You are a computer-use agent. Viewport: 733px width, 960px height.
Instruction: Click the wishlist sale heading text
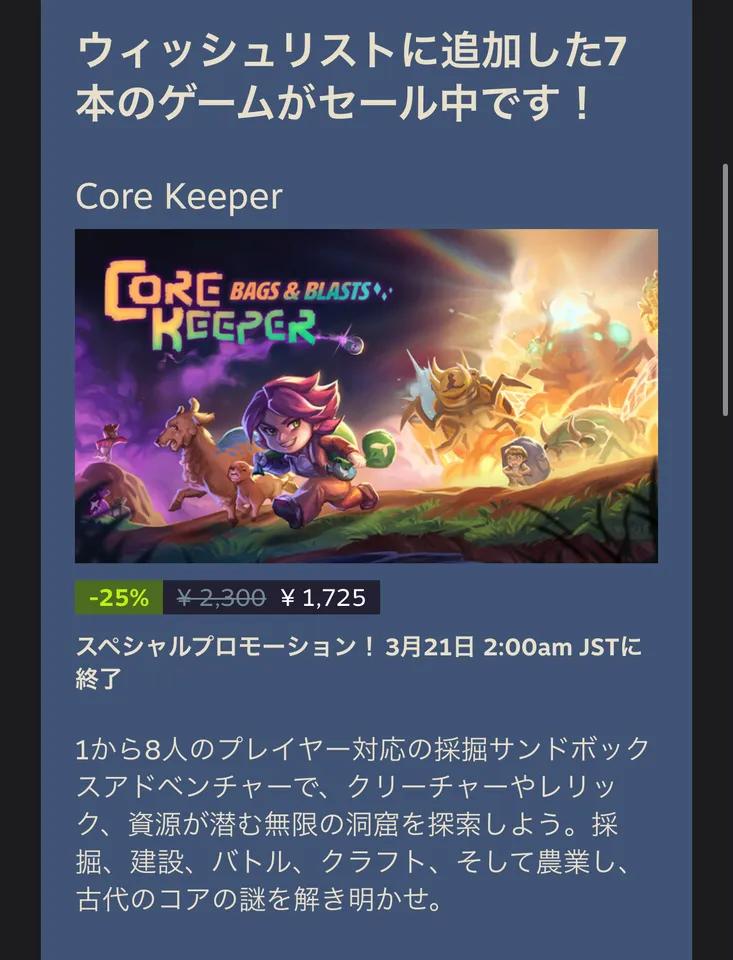[351, 77]
